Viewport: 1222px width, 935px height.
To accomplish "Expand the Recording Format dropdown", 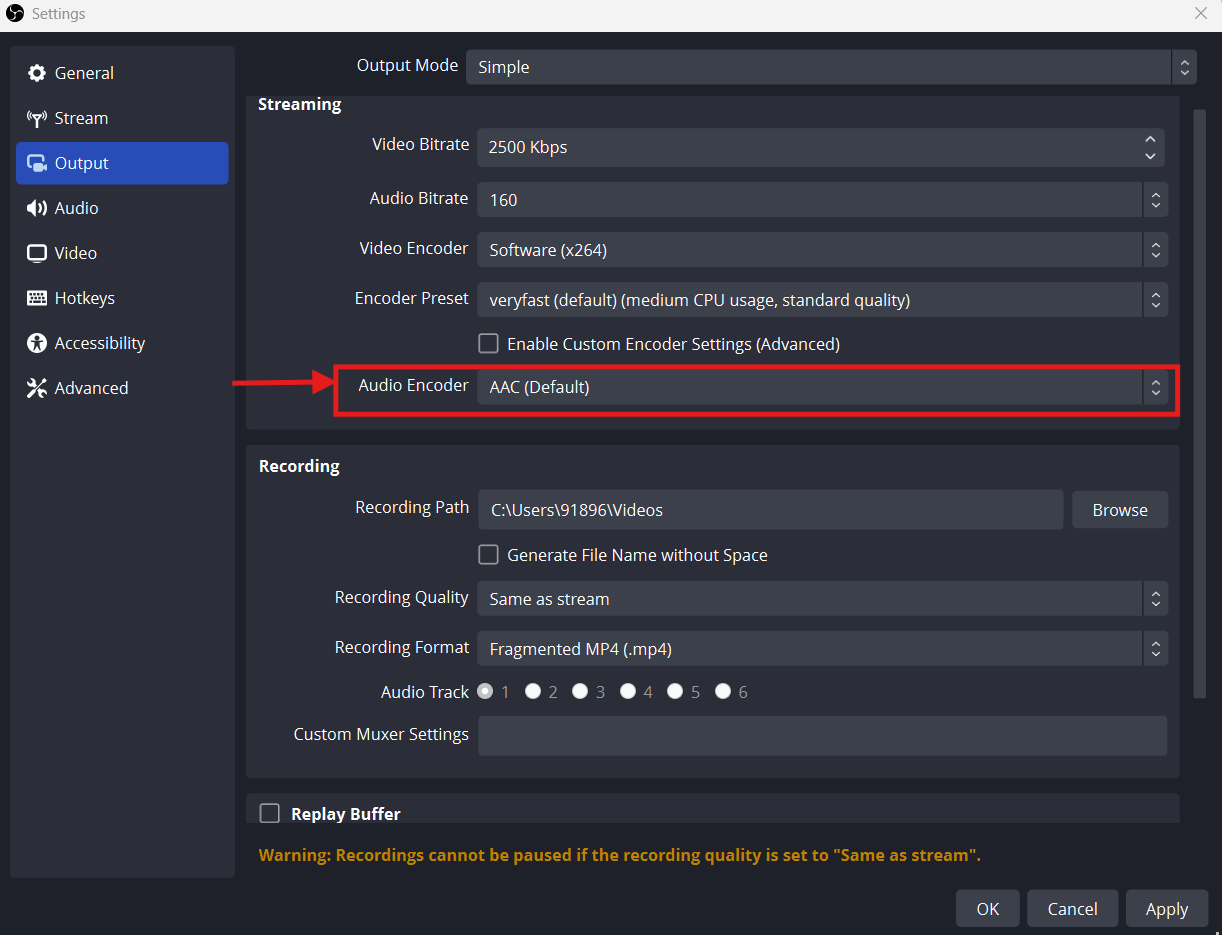I will (x=822, y=649).
